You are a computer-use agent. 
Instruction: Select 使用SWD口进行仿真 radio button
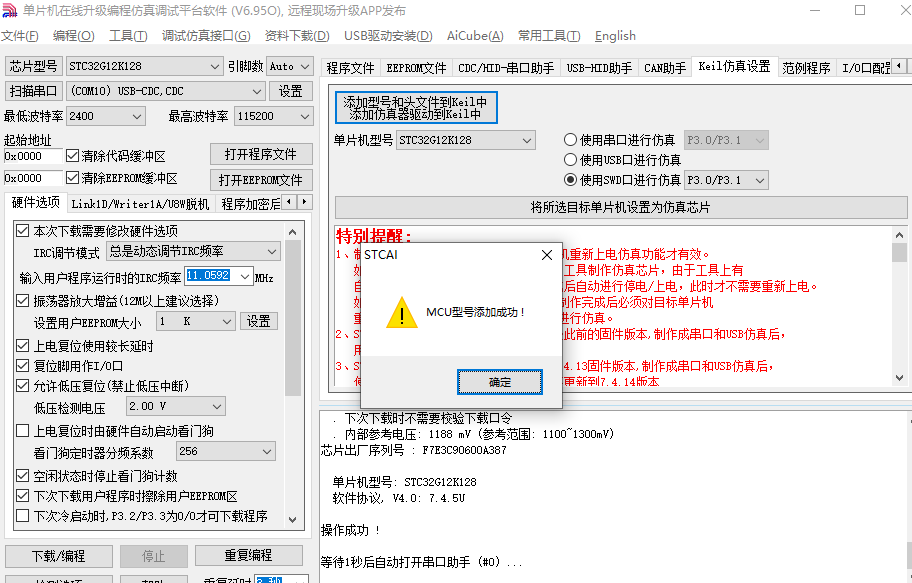click(x=571, y=180)
